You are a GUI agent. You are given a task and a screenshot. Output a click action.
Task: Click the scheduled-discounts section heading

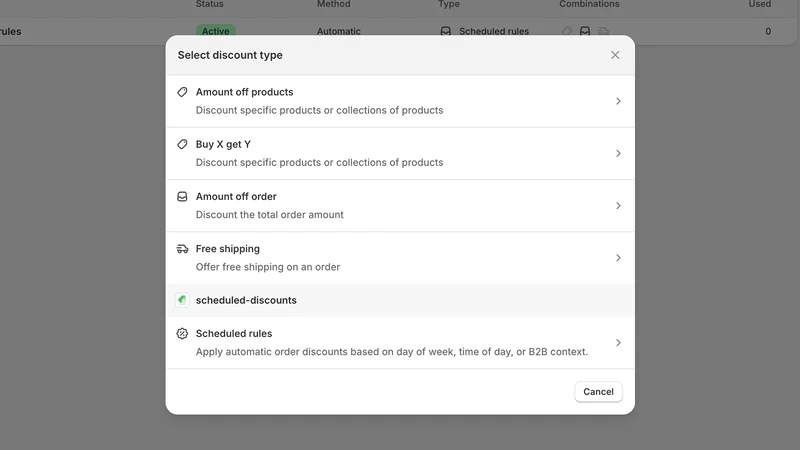(246, 300)
